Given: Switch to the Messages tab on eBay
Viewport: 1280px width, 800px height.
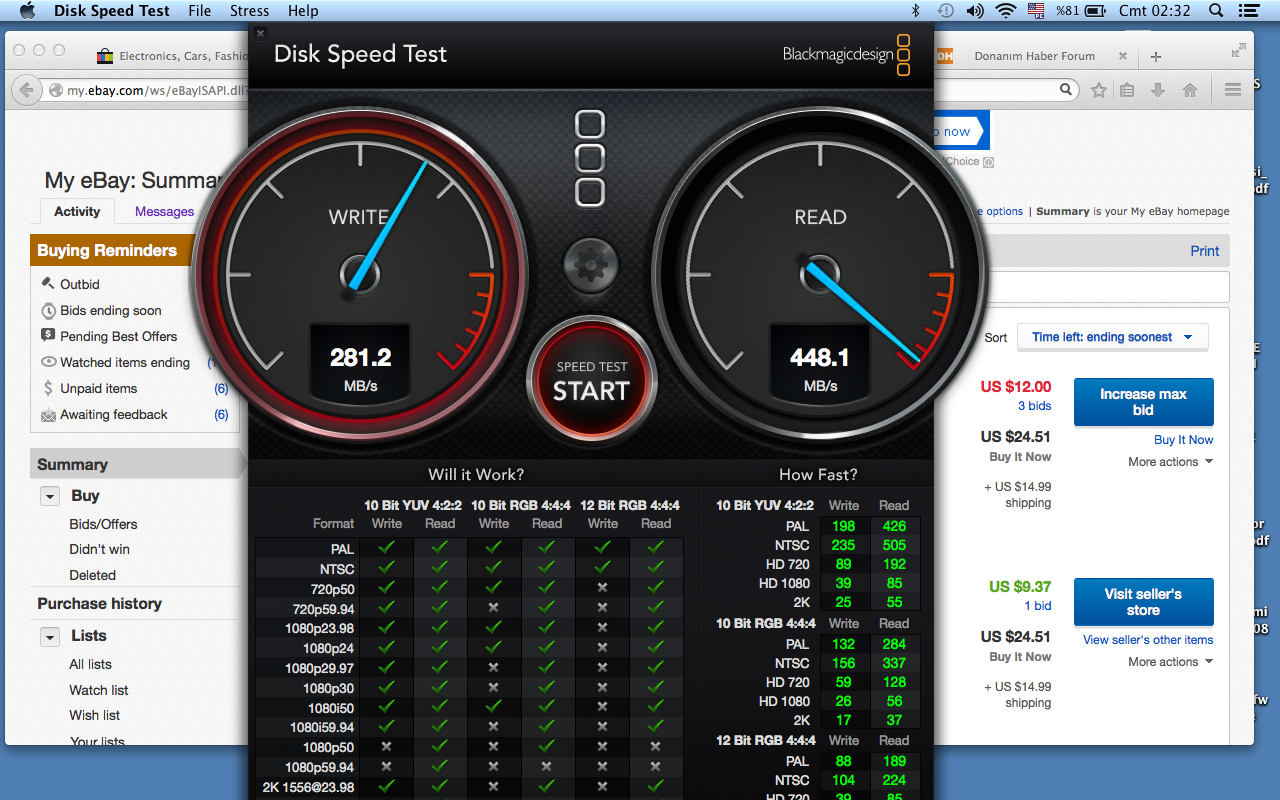Looking at the screenshot, I should 164,211.
